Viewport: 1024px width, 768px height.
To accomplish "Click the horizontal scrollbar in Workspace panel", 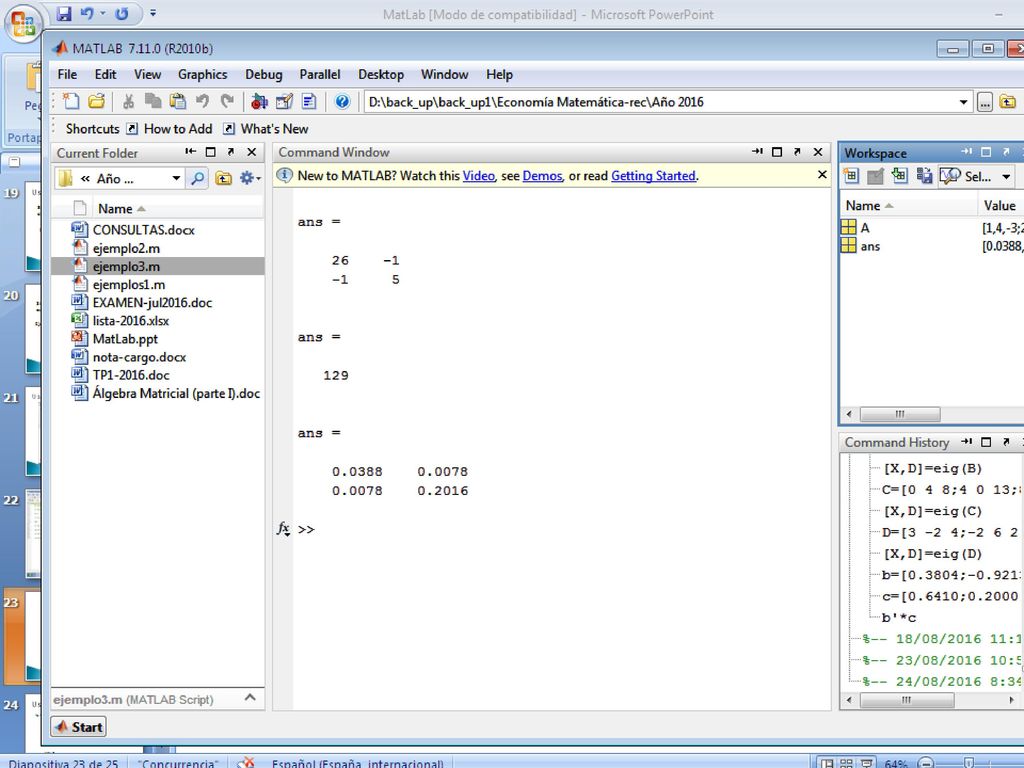I will click(x=900, y=414).
